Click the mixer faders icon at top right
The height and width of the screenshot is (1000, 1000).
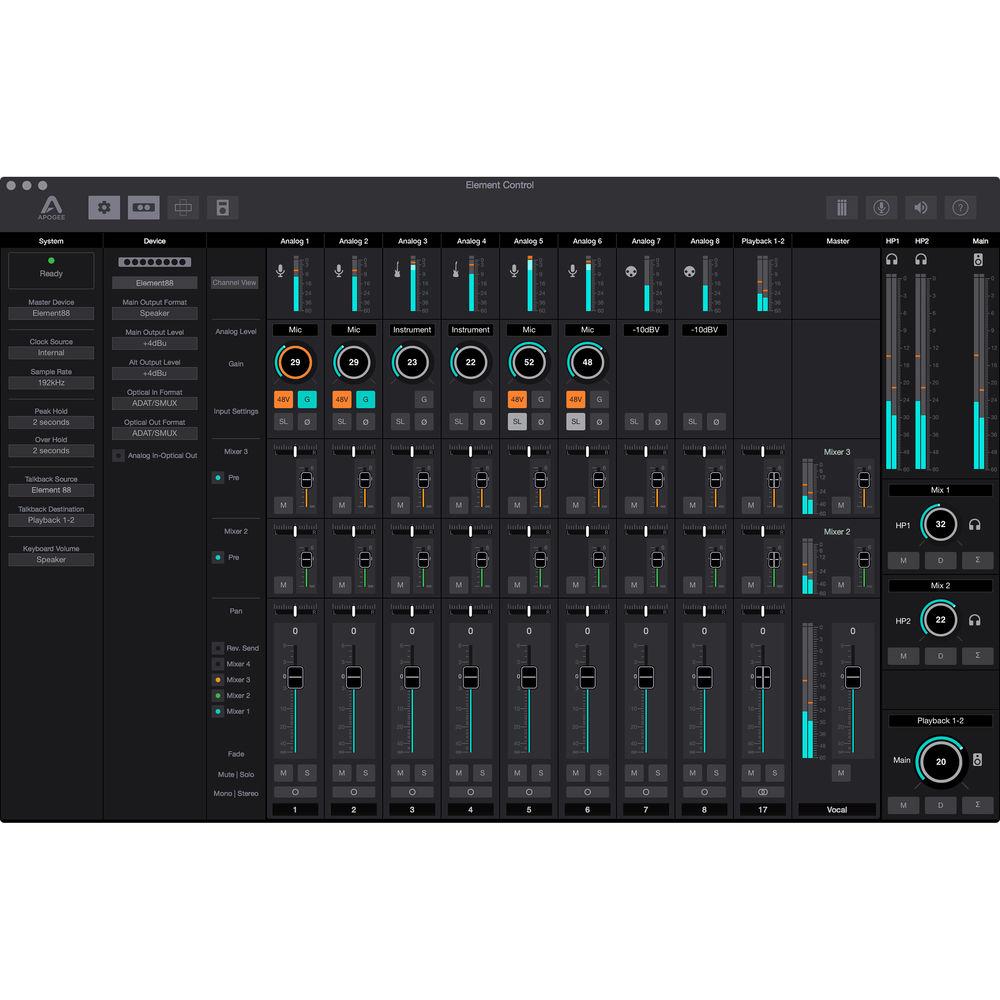(x=842, y=207)
